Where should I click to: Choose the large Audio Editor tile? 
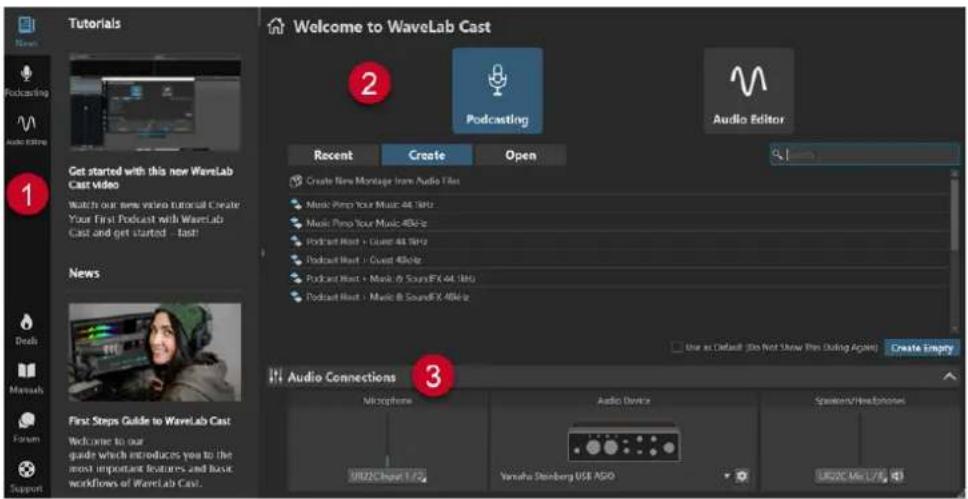[749, 91]
